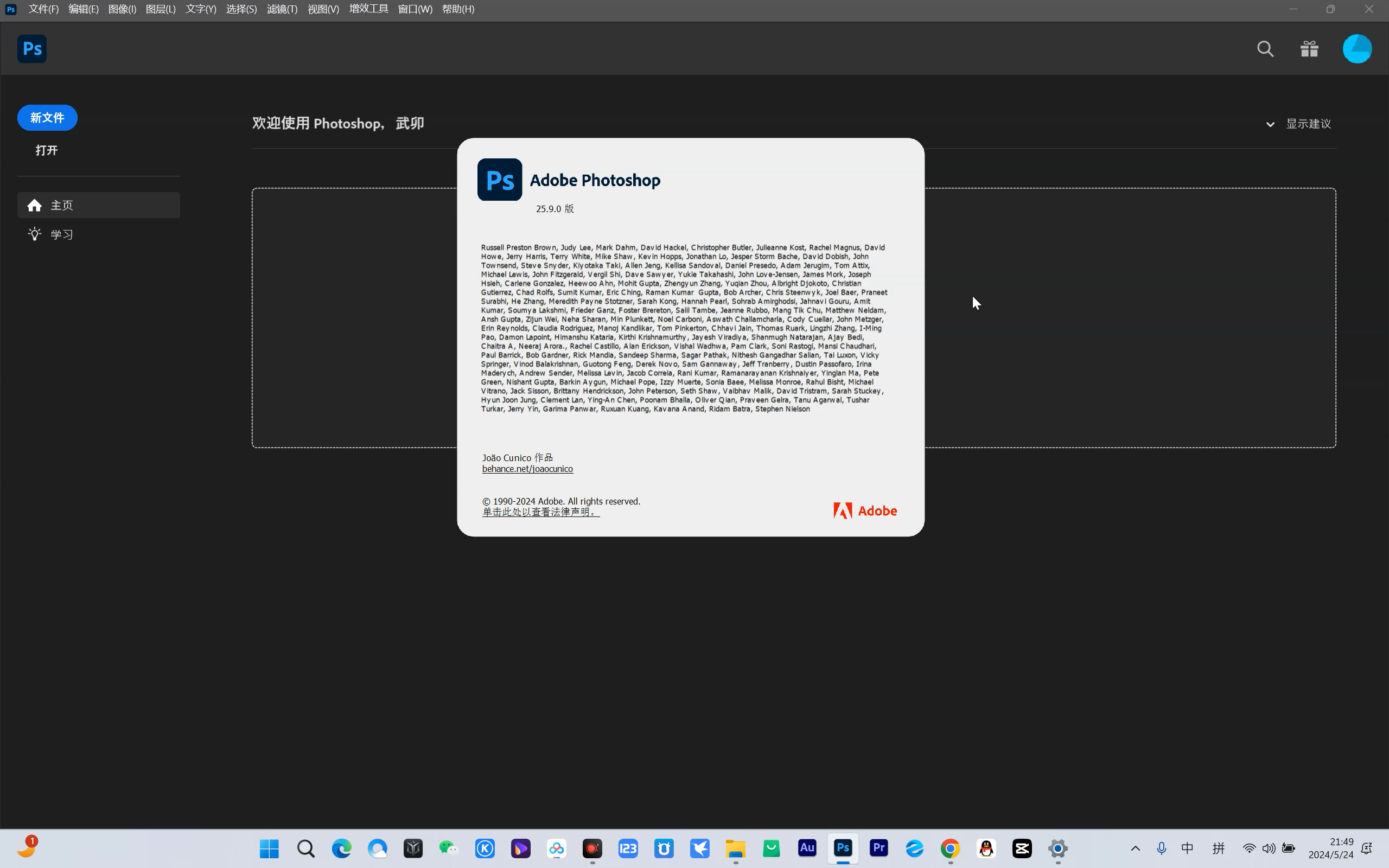Click the Adobe Audition taskbar icon

(x=807, y=848)
